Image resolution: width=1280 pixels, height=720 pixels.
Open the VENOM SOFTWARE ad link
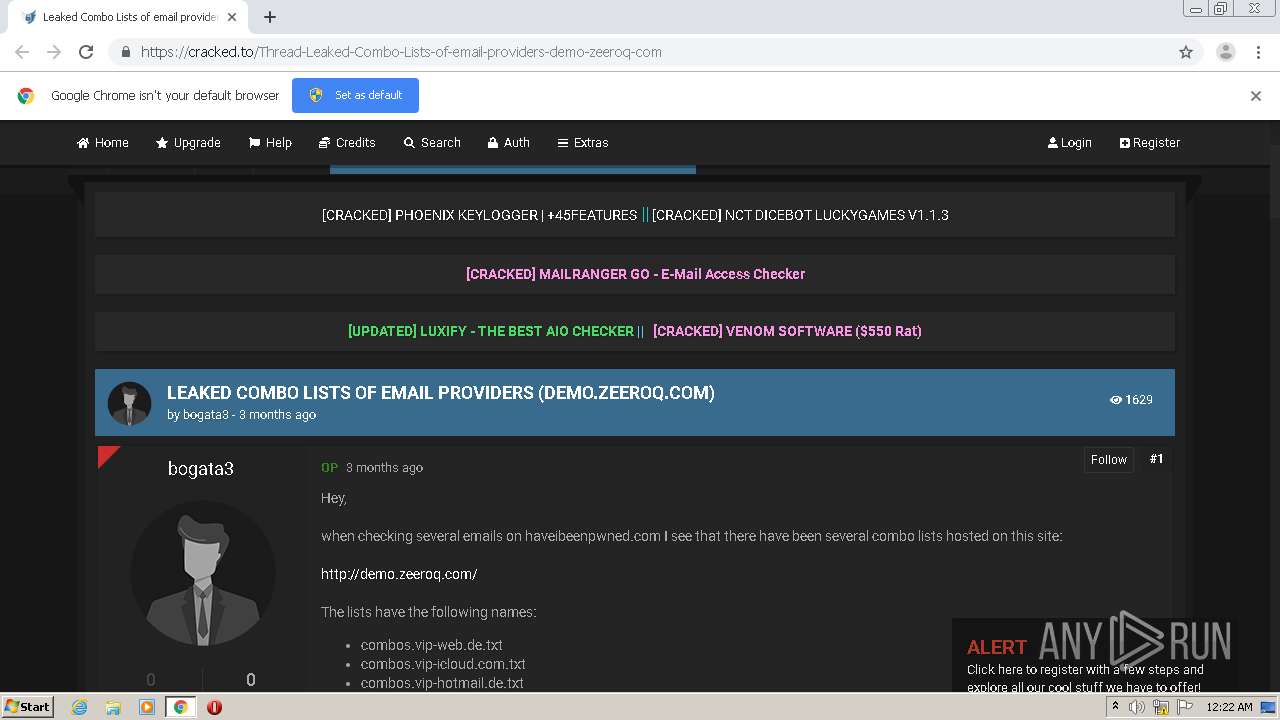pyautogui.click(x=787, y=331)
